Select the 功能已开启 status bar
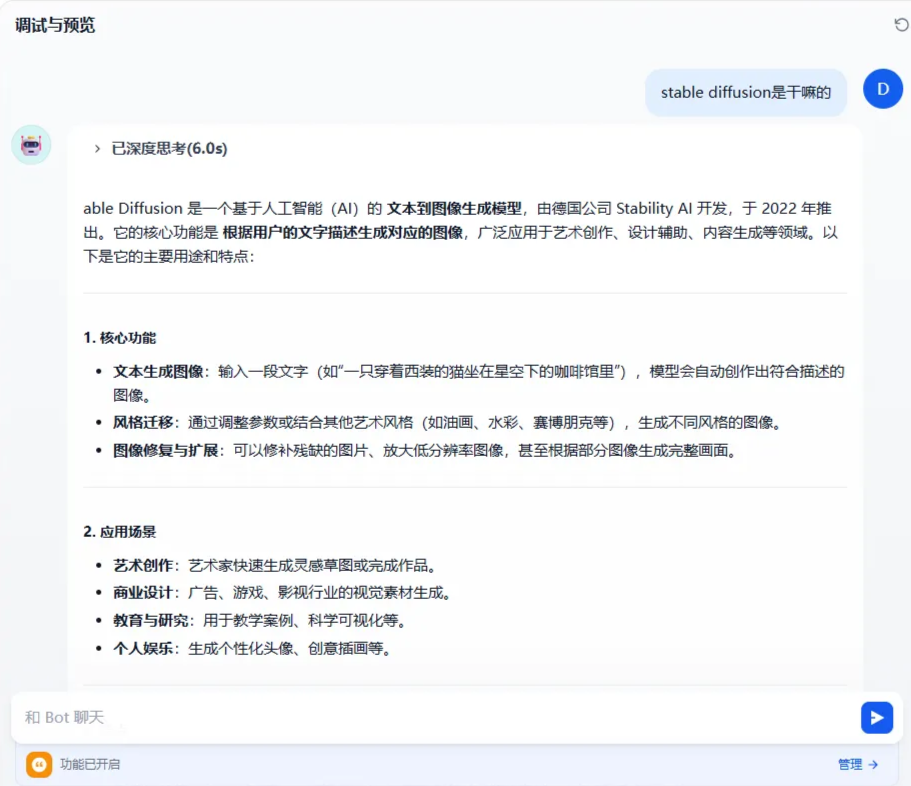Image resolution: width=911 pixels, height=786 pixels. (455, 764)
